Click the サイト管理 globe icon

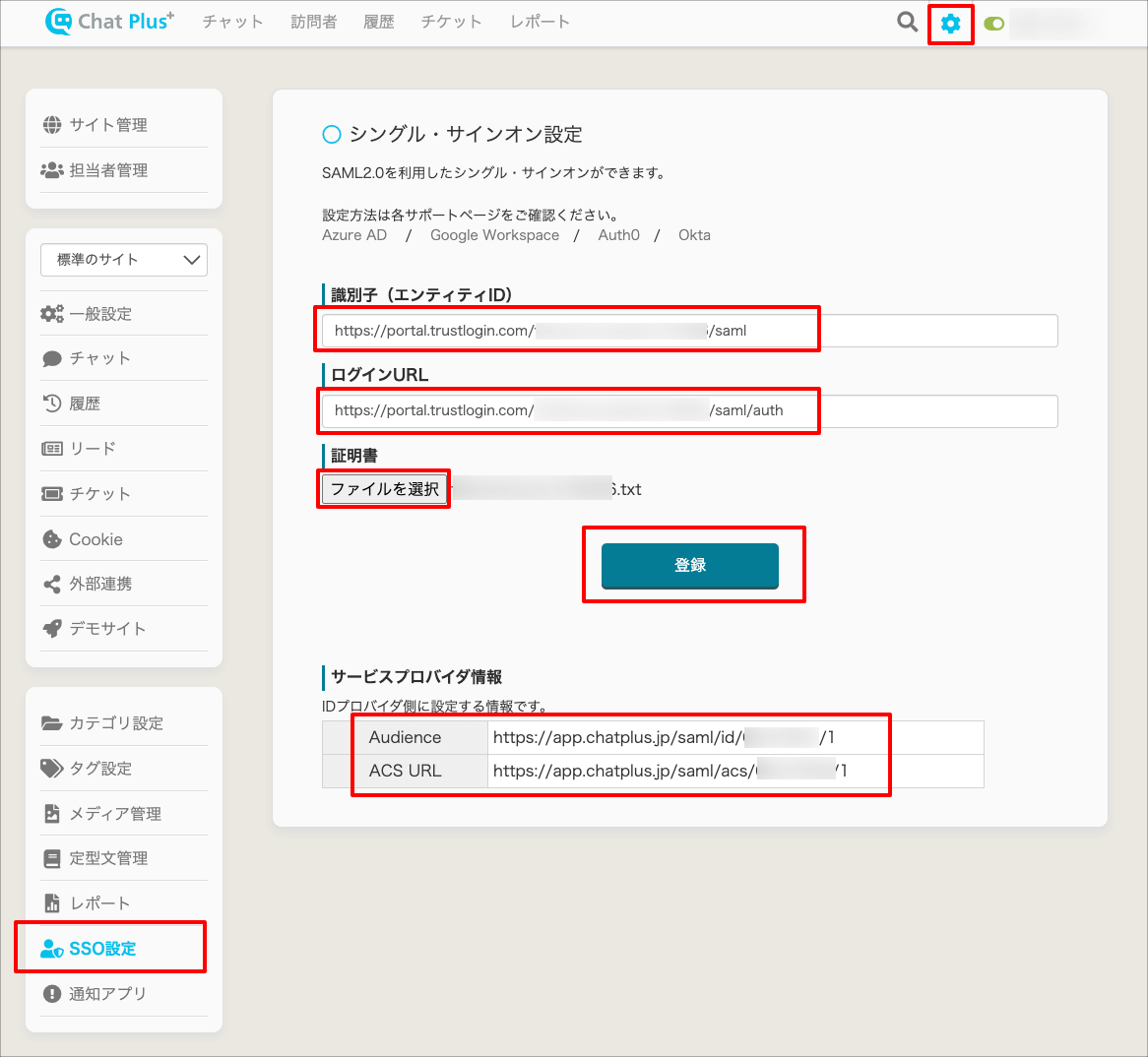[52, 125]
